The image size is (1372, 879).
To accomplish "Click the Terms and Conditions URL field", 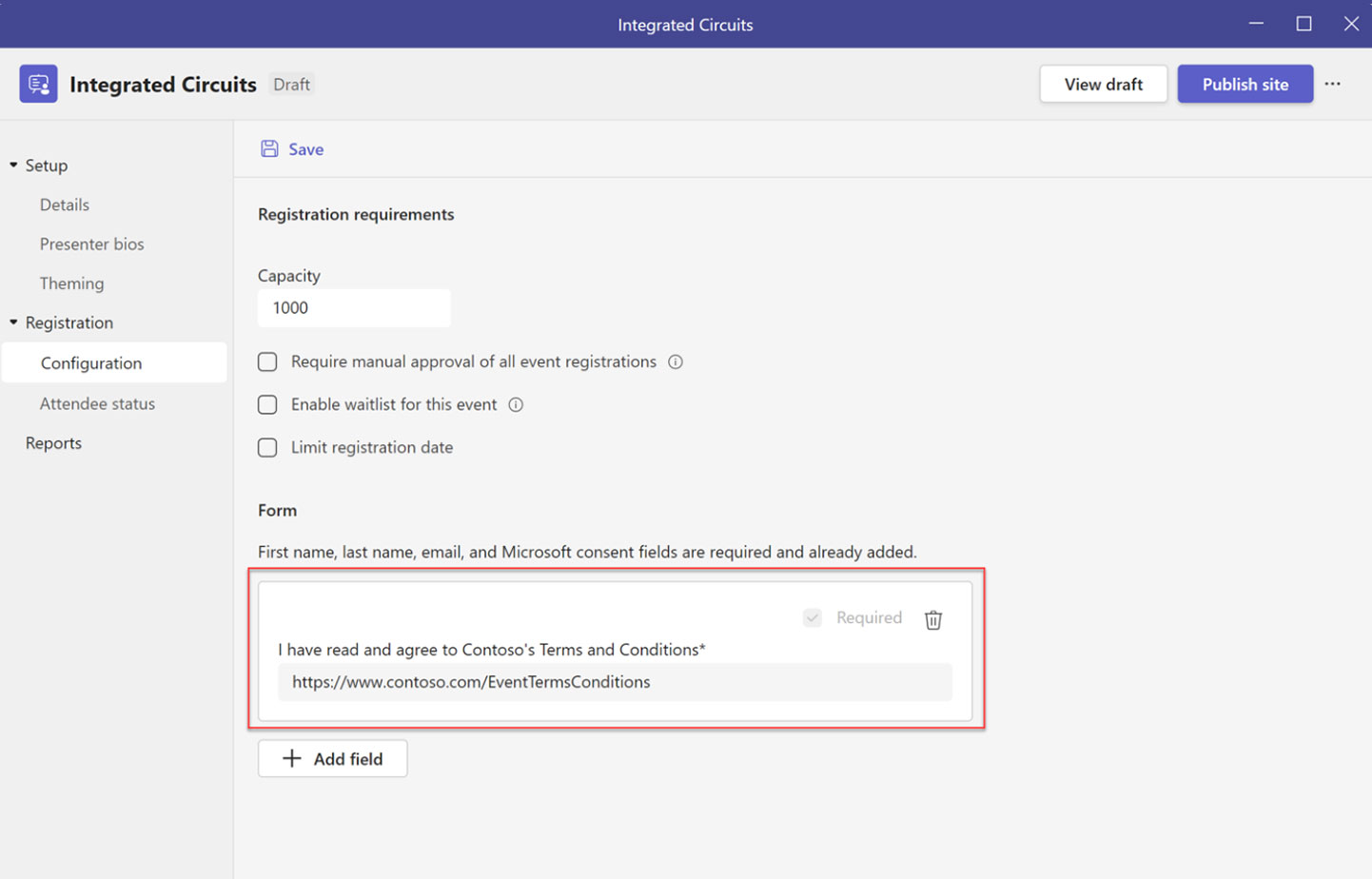I will click(x=615, y=682).
